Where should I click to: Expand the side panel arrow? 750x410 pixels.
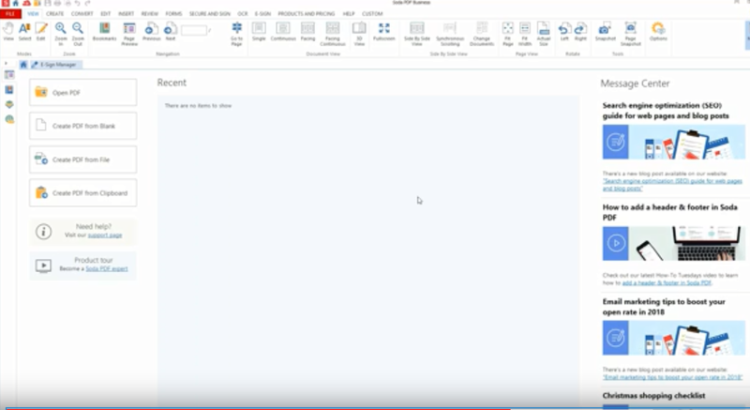tap(6, 63)
